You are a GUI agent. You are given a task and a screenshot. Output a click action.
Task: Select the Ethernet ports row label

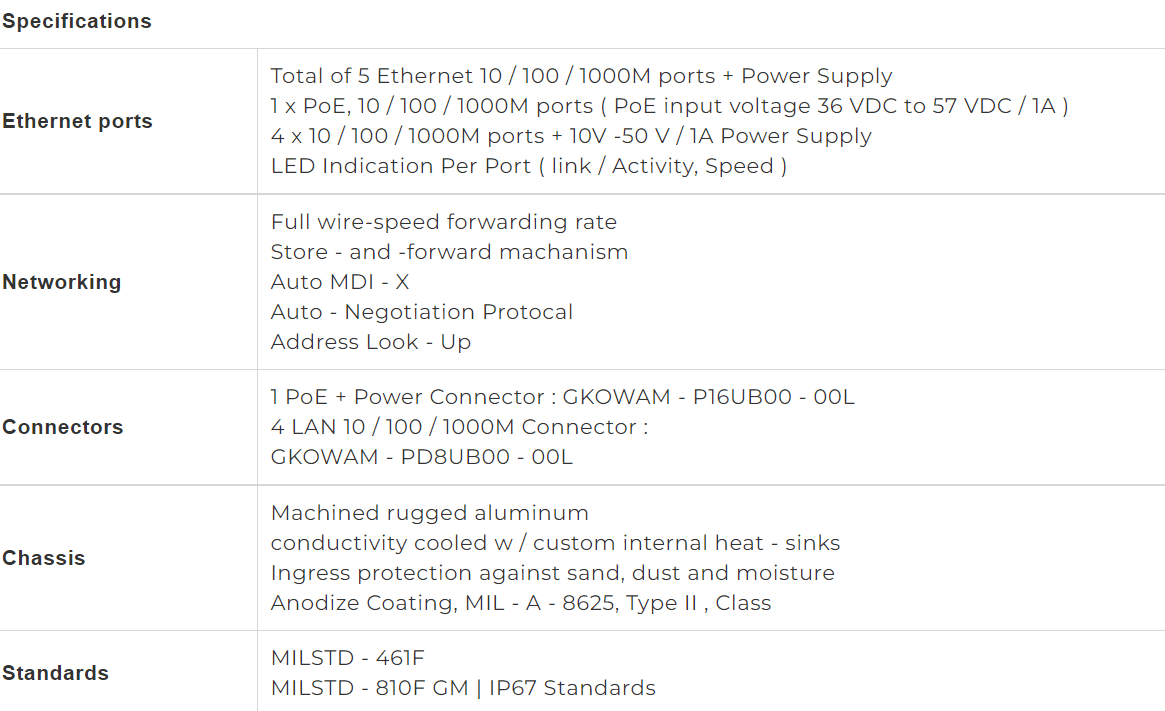[77, 121]
